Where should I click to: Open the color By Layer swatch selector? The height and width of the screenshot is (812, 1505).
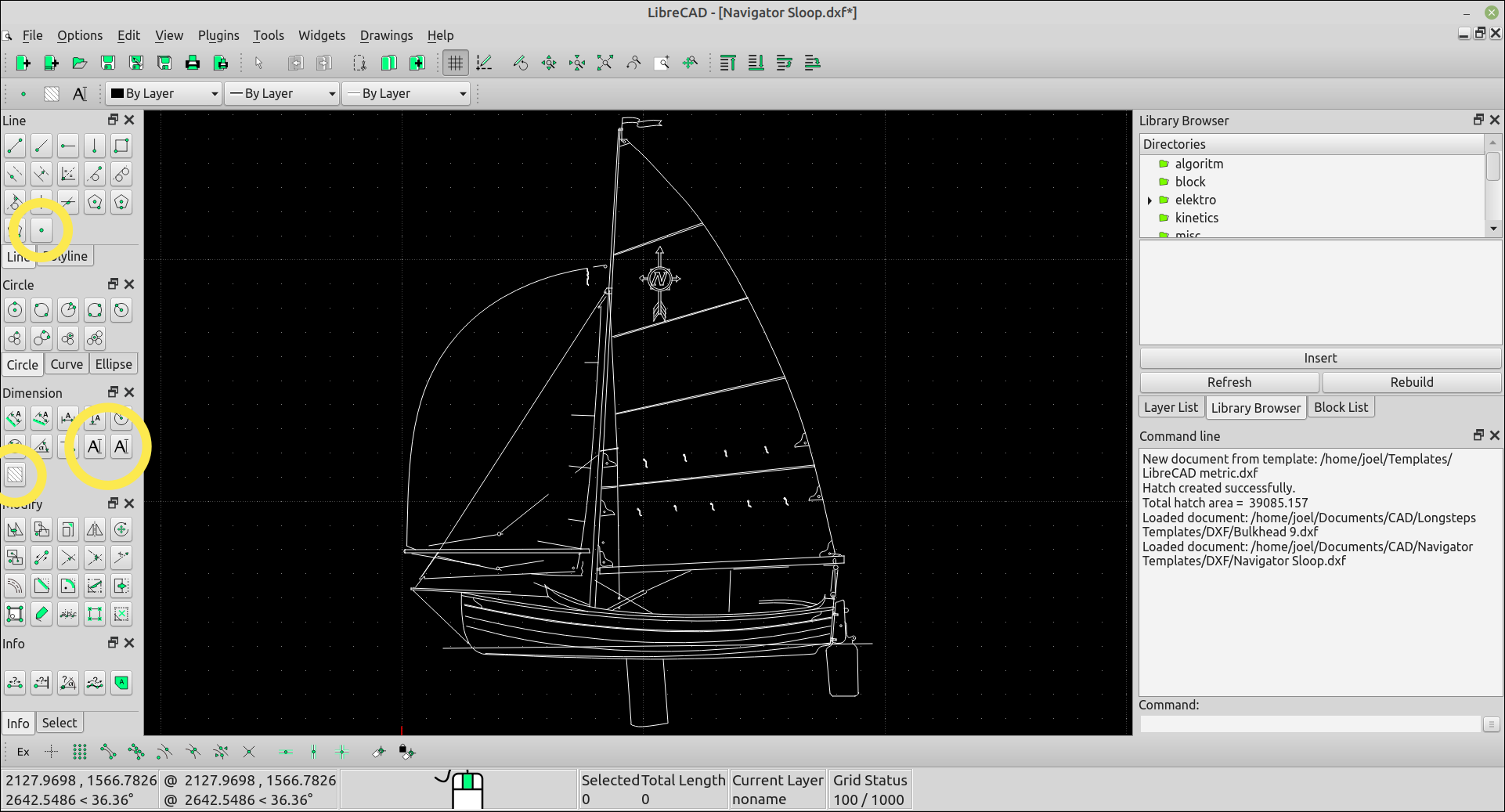[x=163, y=93]
